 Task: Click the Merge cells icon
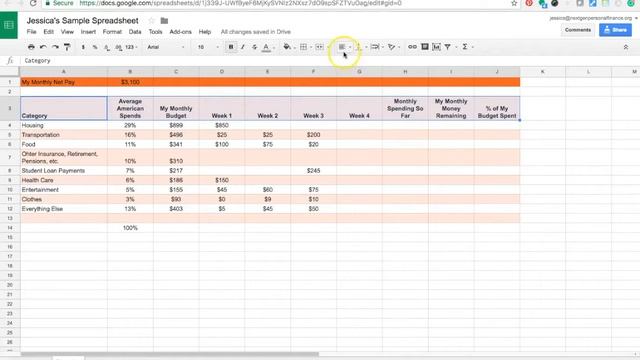[x=319, y=47]
